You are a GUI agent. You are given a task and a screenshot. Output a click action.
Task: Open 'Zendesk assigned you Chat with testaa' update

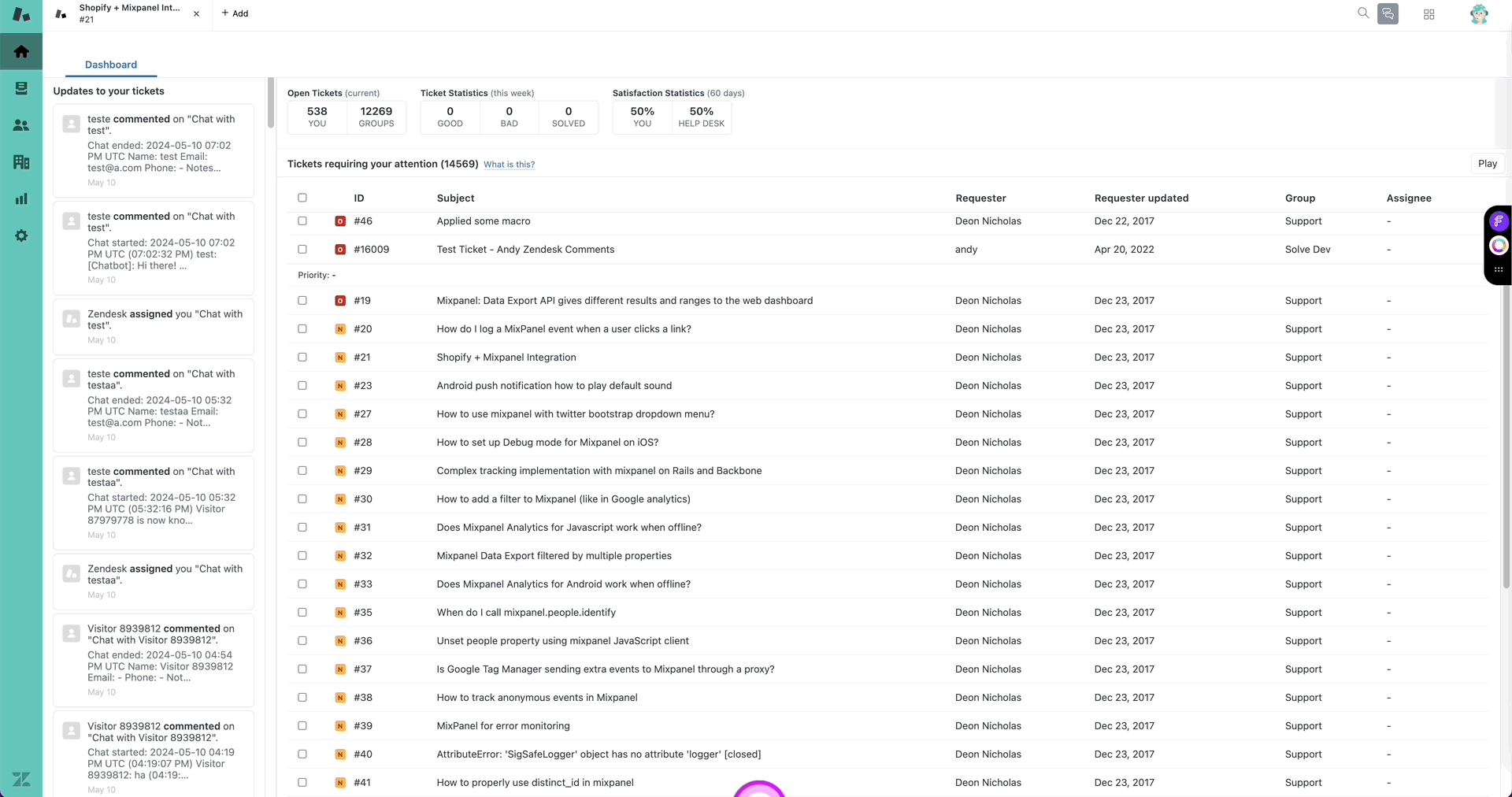(154, 581)
